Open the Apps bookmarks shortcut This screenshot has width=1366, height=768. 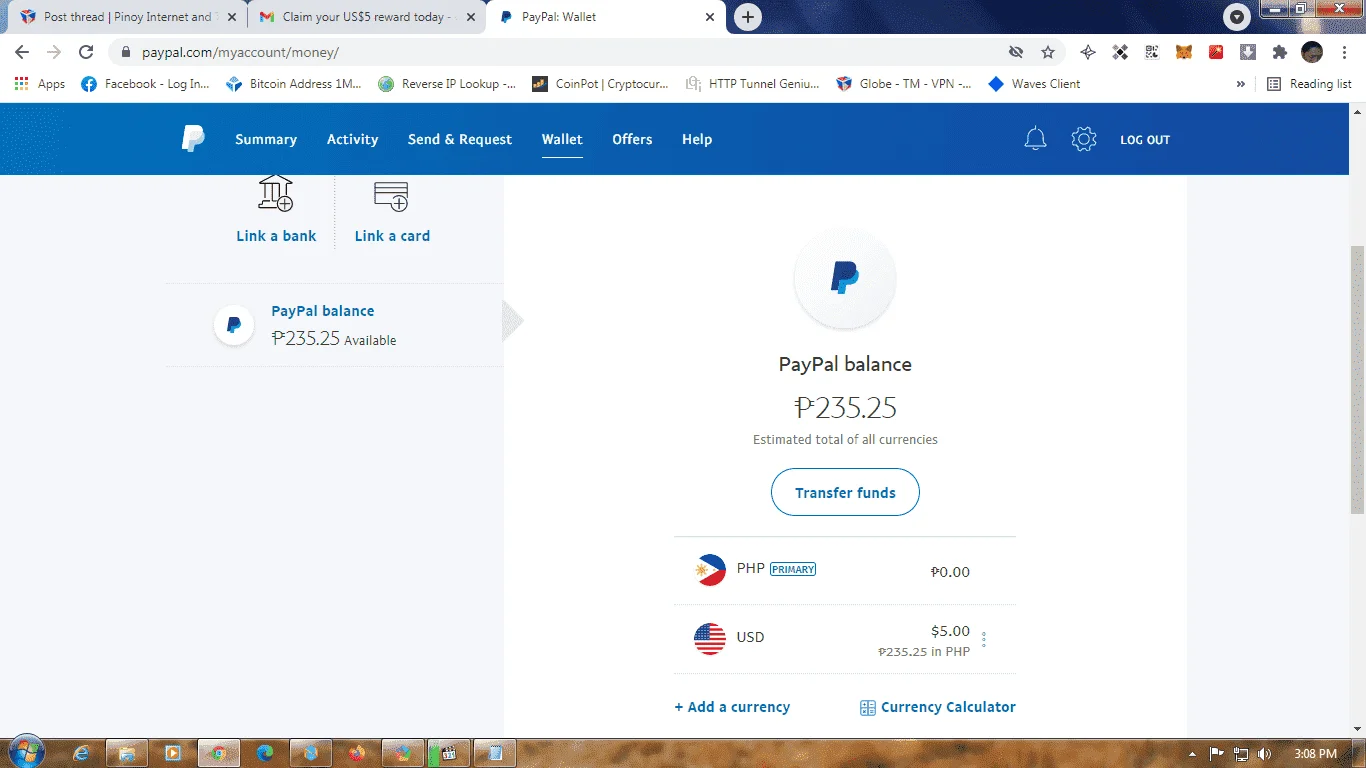pyautogui.click(x=40, y=84)
